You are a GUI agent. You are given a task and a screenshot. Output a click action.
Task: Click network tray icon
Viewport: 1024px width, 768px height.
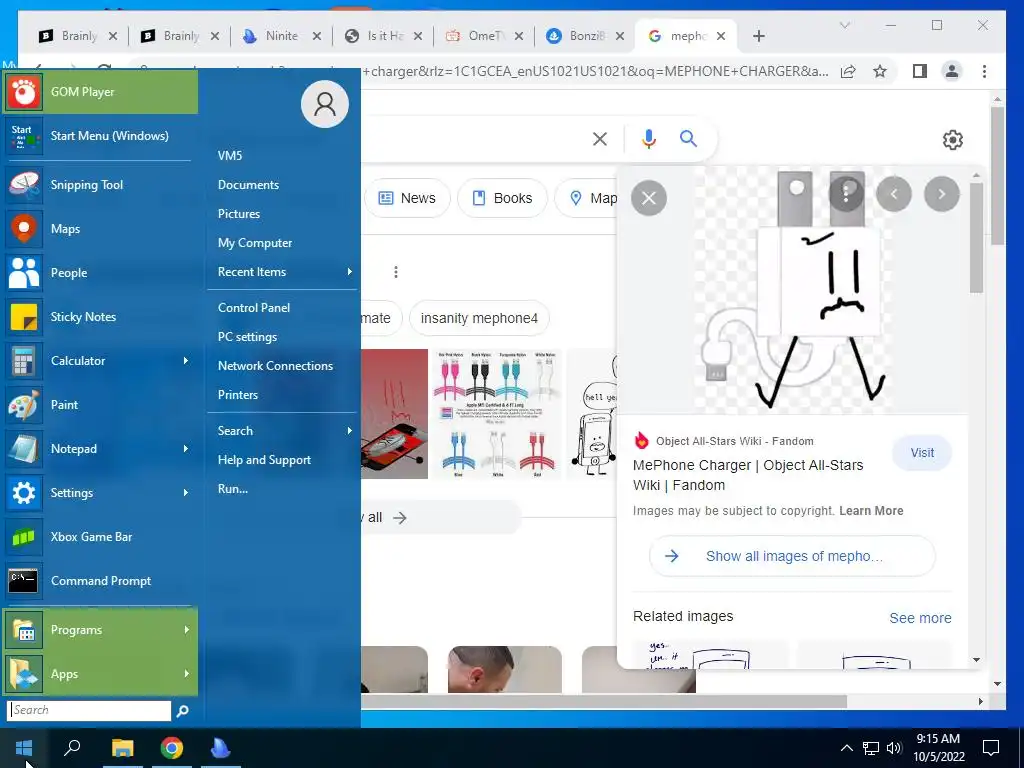click(871, 748)
